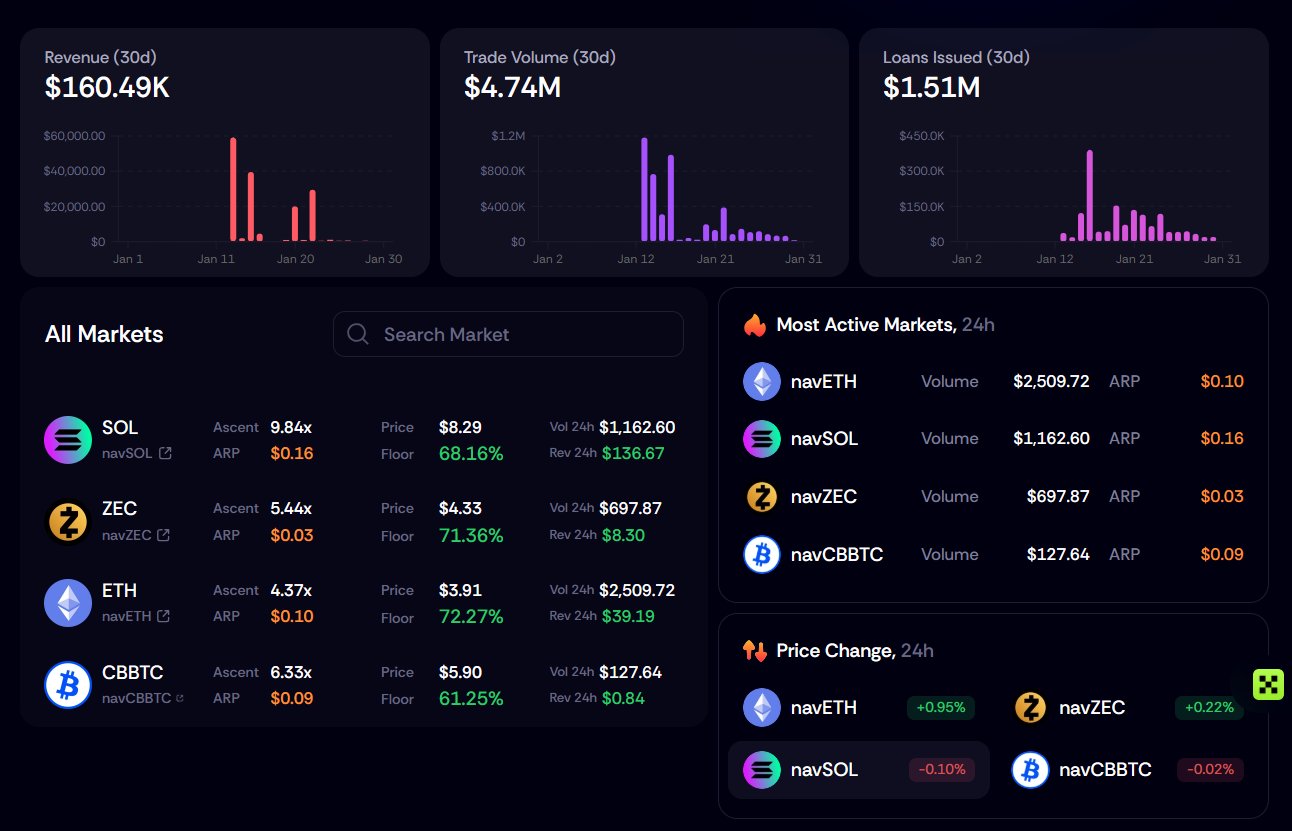Click tallest red bar in Revenue chart

(233, 190)
